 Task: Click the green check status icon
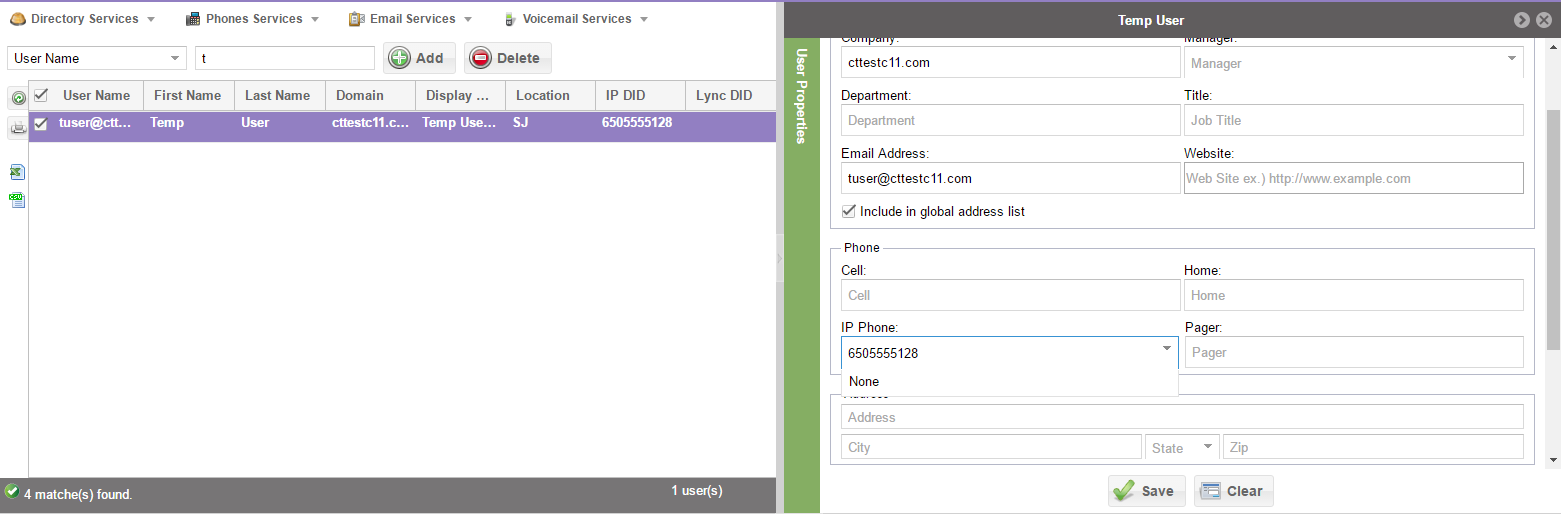pos(12,491)
